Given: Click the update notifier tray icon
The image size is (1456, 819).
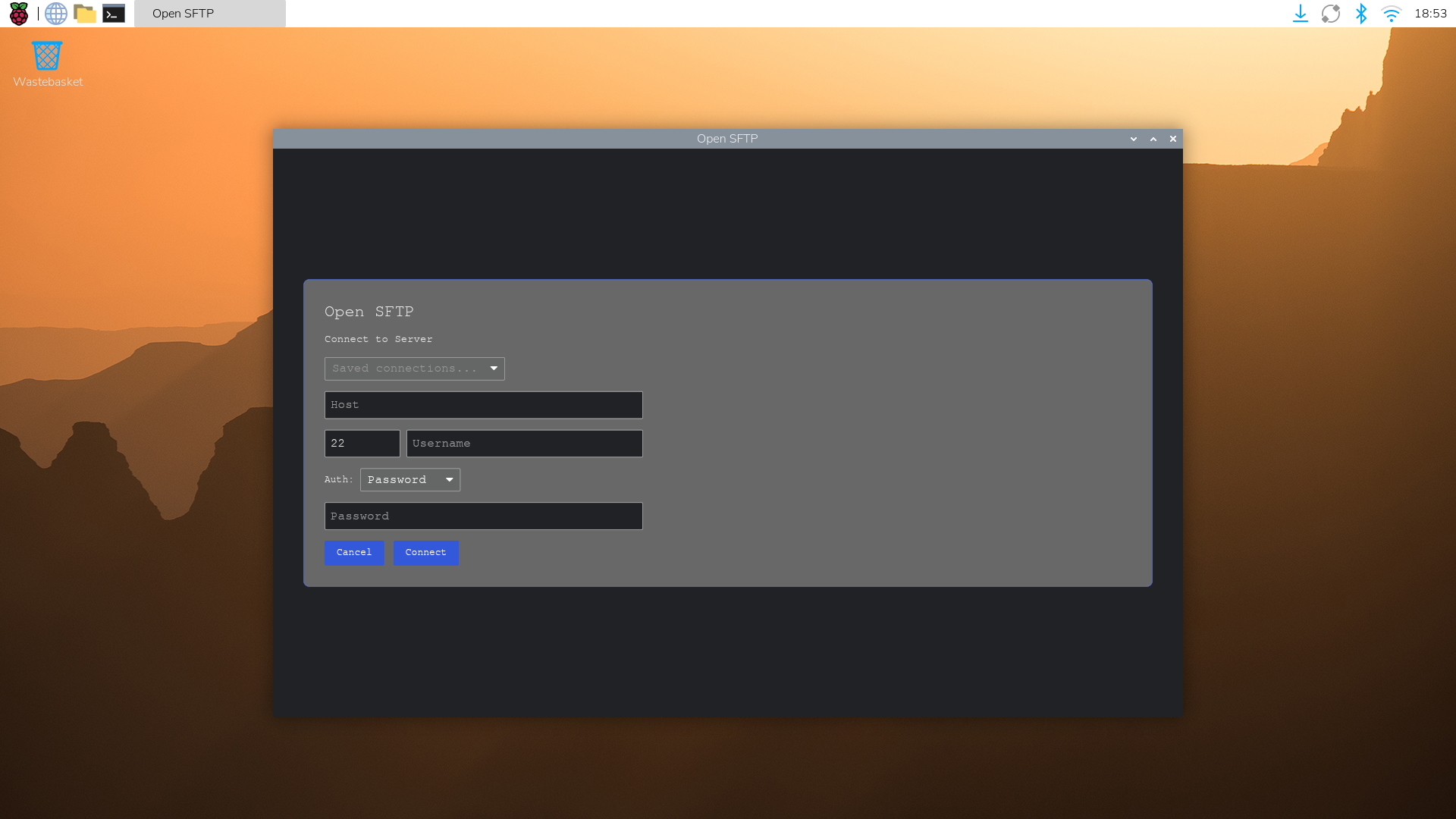Looking at the screenshot, I should (1332, 13).
